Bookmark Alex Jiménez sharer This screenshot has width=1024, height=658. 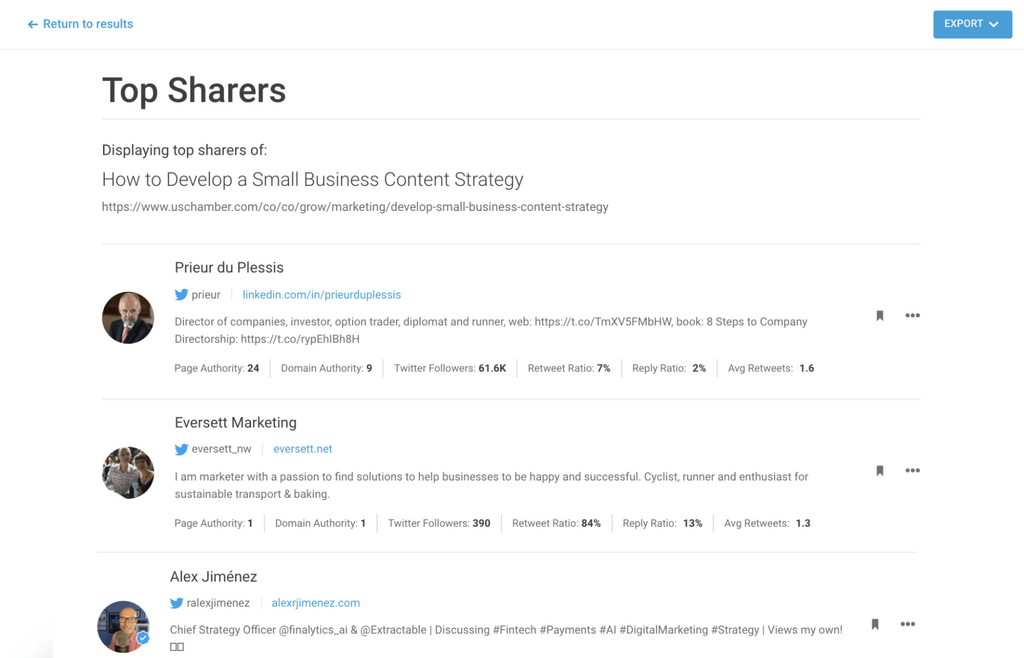click(875, 625)
